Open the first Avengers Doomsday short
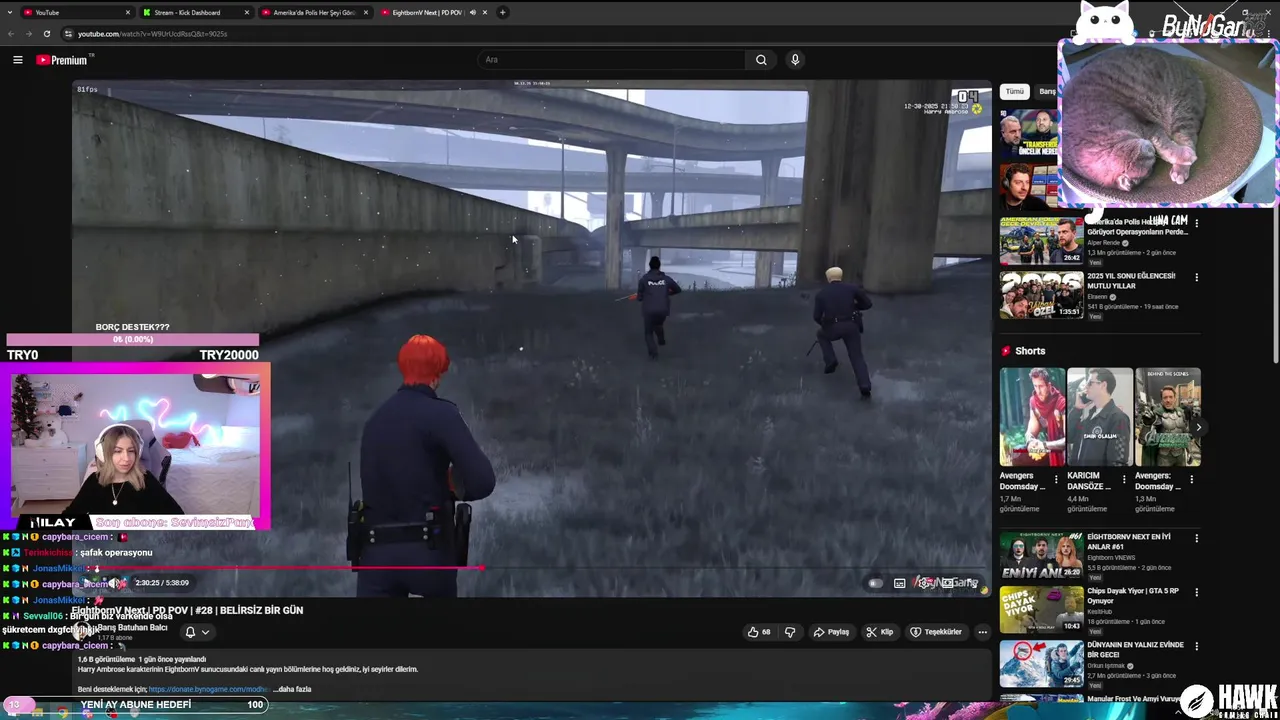The width and height of the screenshot is (1280, 720). 1032,417
